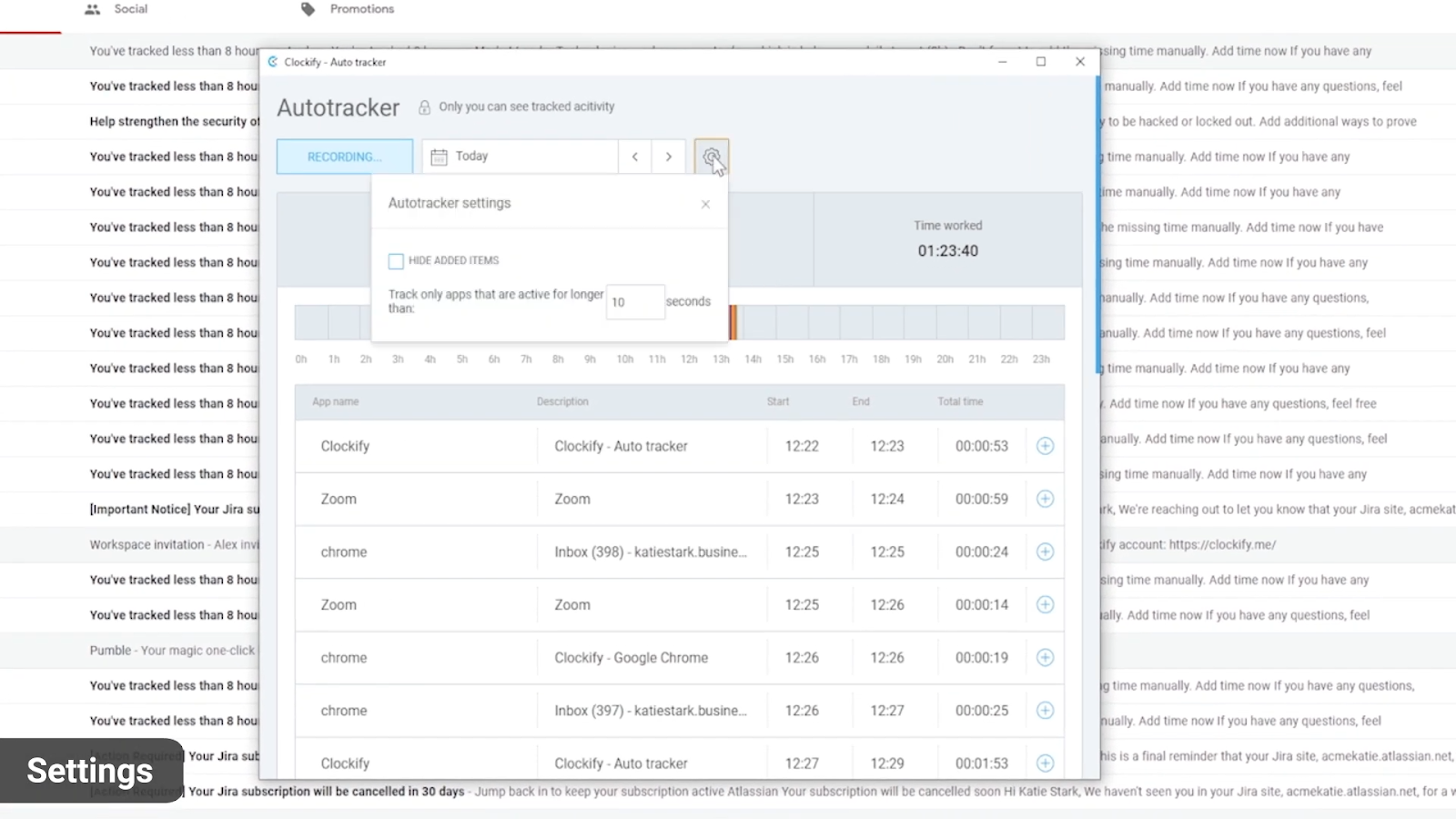The width and height of the screenshot is (1456, 819).
Task: Minimize the Clockify Auto tracker window
Action: pos(1002,62)
